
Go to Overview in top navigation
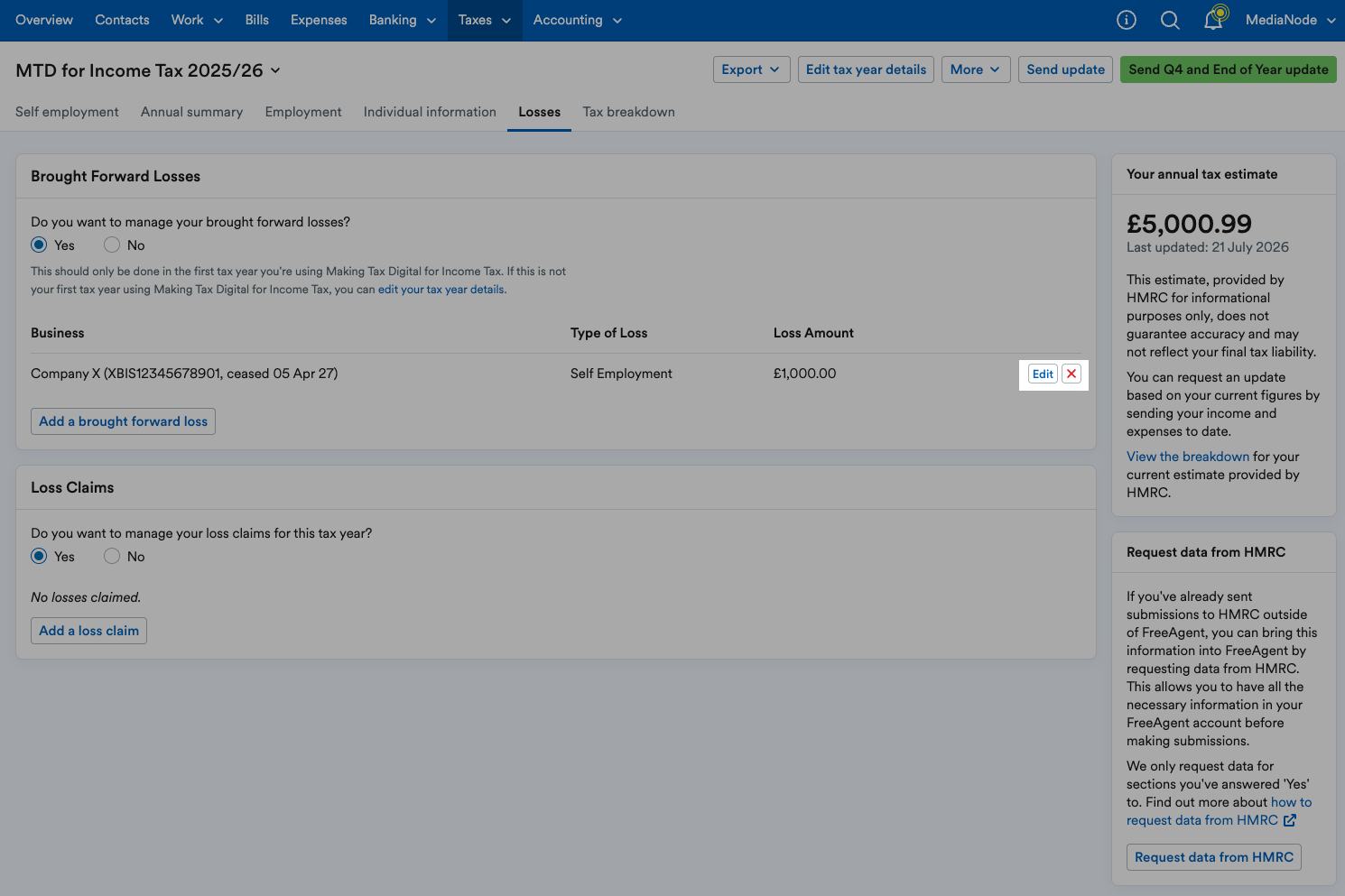[x=44, y=20]
